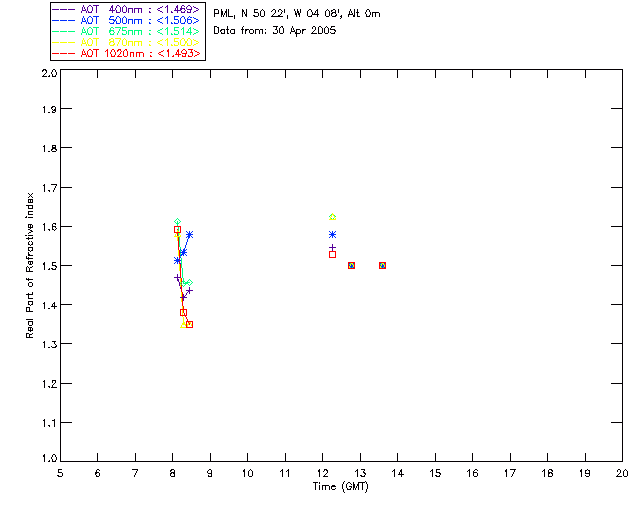Click the data marker at time 12.75, value 1.5
Image resolution: width=640 pixels, height=512 pixels.
(351, 265)
